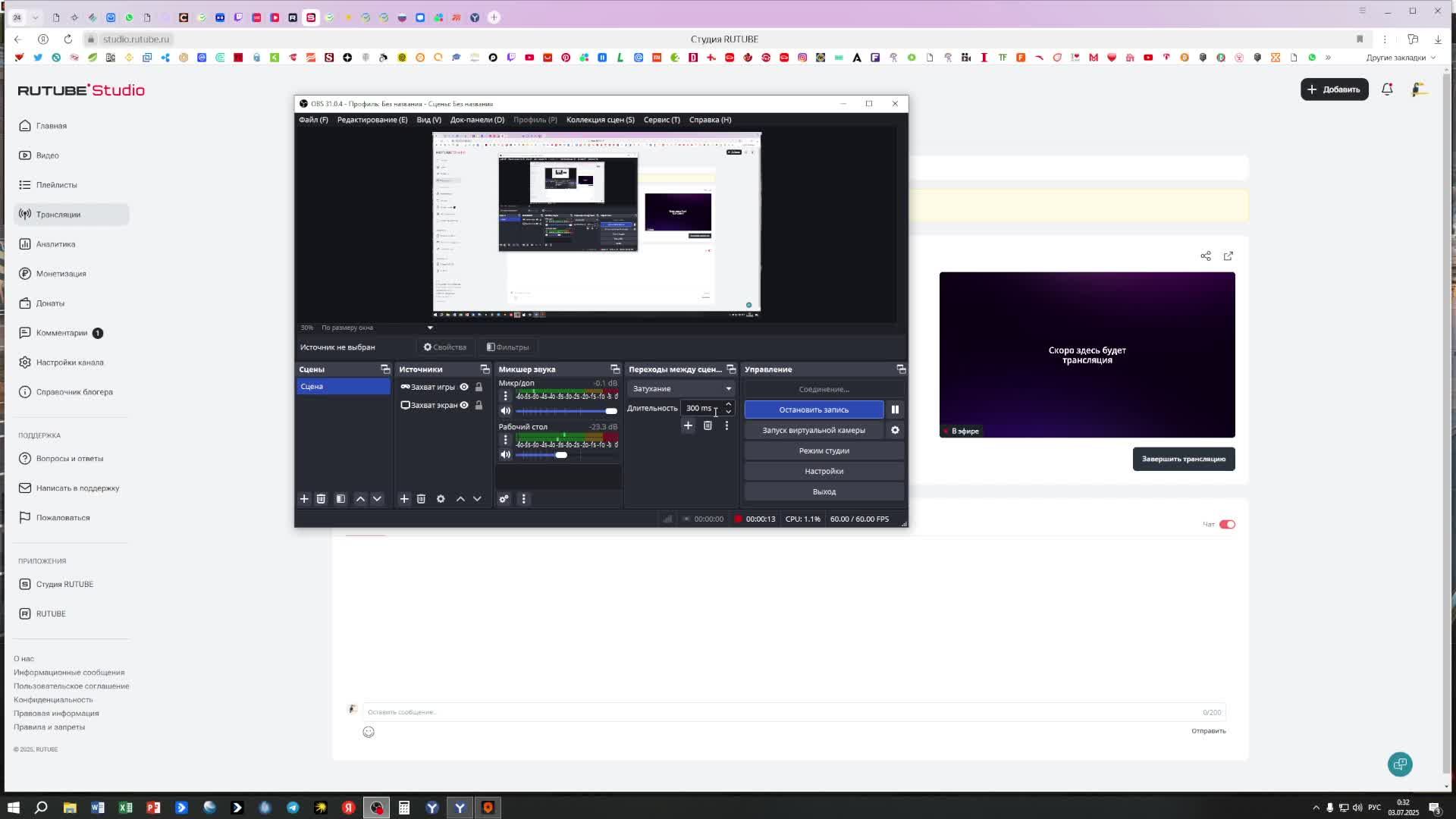
Task: Open Windows Start menu
Action: (x=13, y=808)
